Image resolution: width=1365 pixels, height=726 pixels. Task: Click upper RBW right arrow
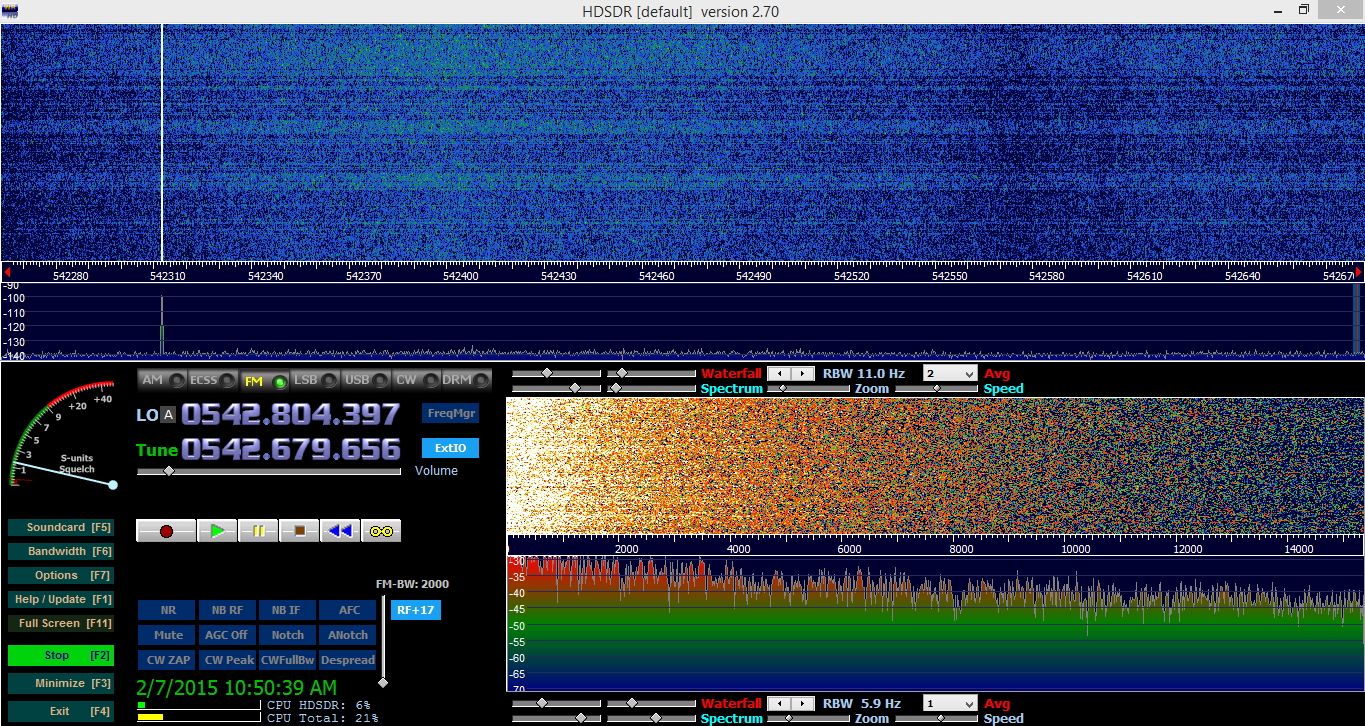[x=805, y=373]
